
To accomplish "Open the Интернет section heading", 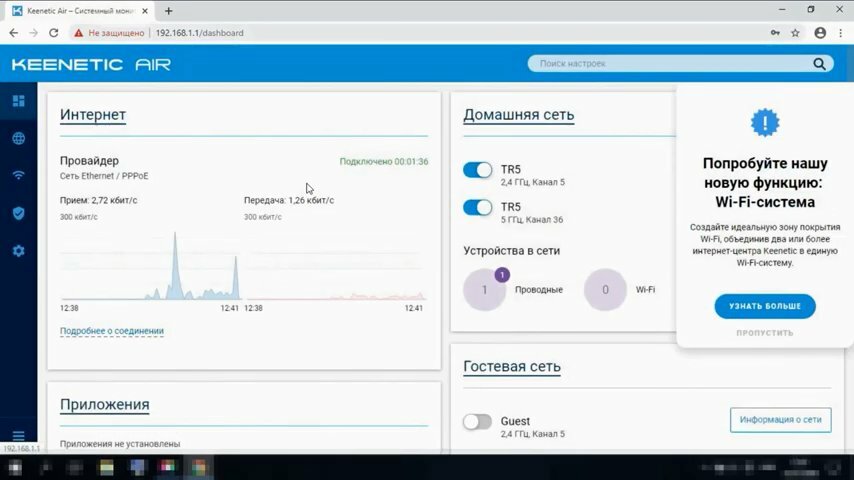I will [x=93, y=115].
